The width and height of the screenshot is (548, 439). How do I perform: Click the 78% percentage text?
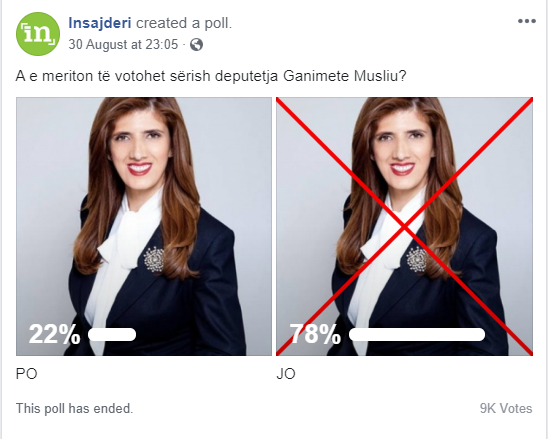[x=315, y=334]
